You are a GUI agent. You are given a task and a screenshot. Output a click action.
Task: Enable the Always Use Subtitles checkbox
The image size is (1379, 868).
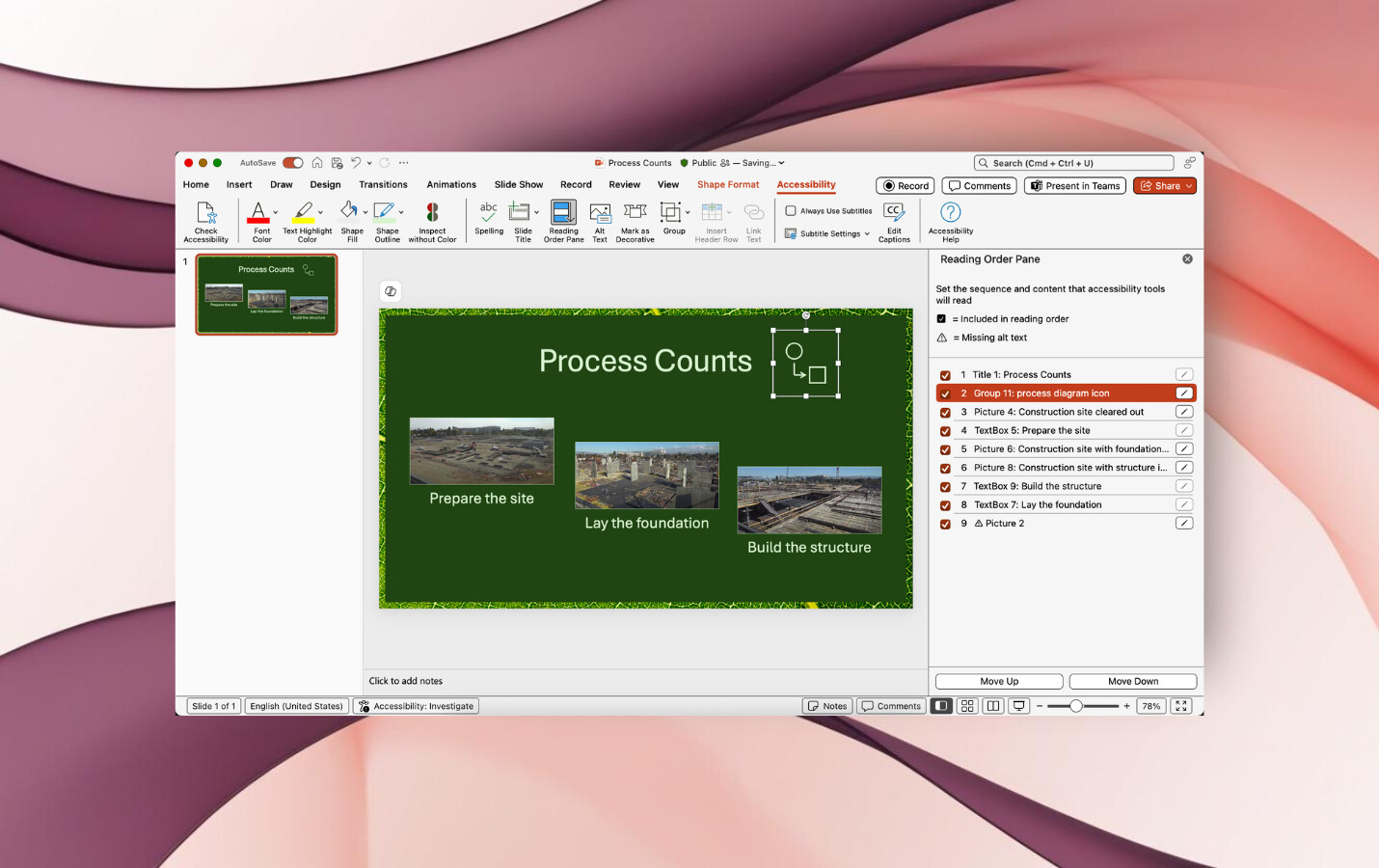tap(790, 210)
